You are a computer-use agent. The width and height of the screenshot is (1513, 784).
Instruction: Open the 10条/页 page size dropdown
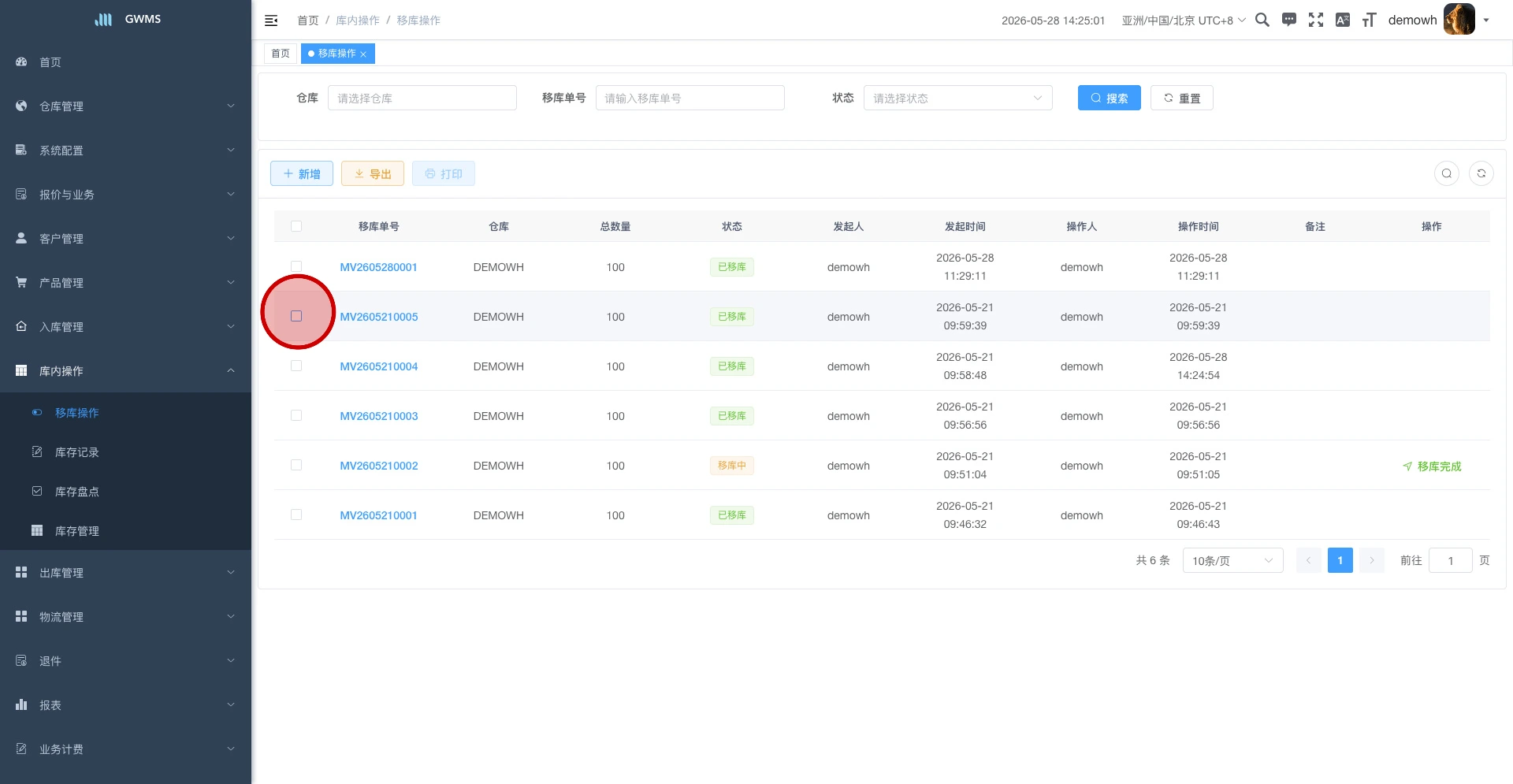[1233, 560]
